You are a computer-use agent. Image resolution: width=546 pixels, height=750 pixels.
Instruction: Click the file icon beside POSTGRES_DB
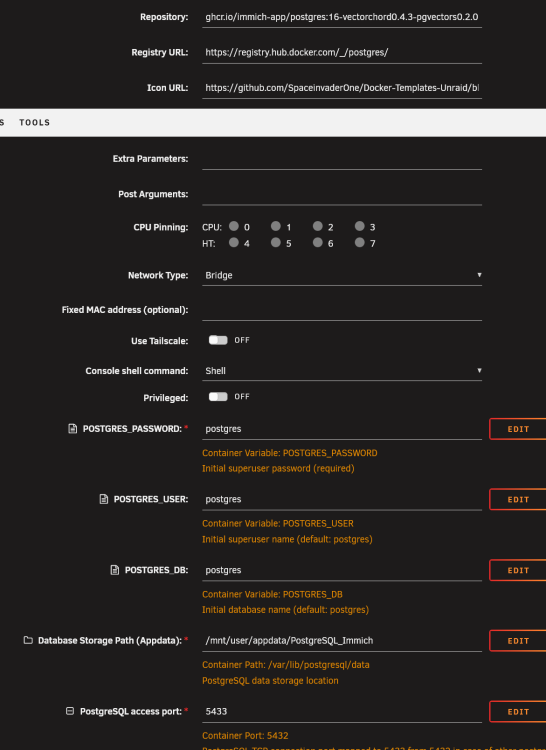click(114, 570)
